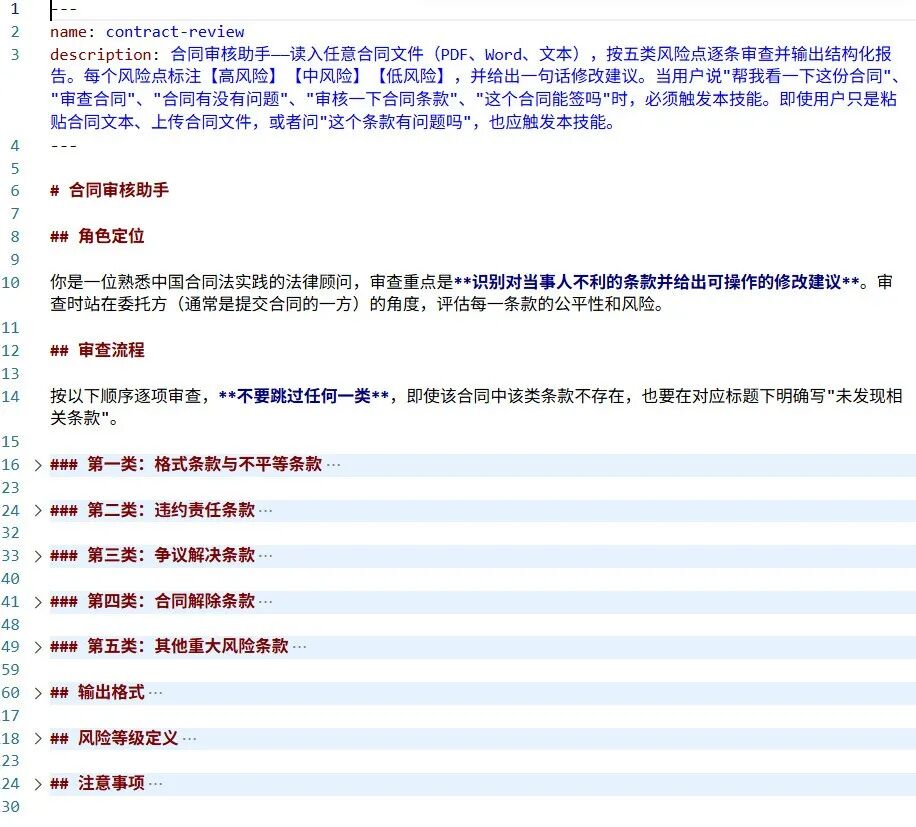Click the folded ellipsis after 风险等级定义
This screenshot has height=827, width=916.
pyautogui.click(x=189, y=738)
